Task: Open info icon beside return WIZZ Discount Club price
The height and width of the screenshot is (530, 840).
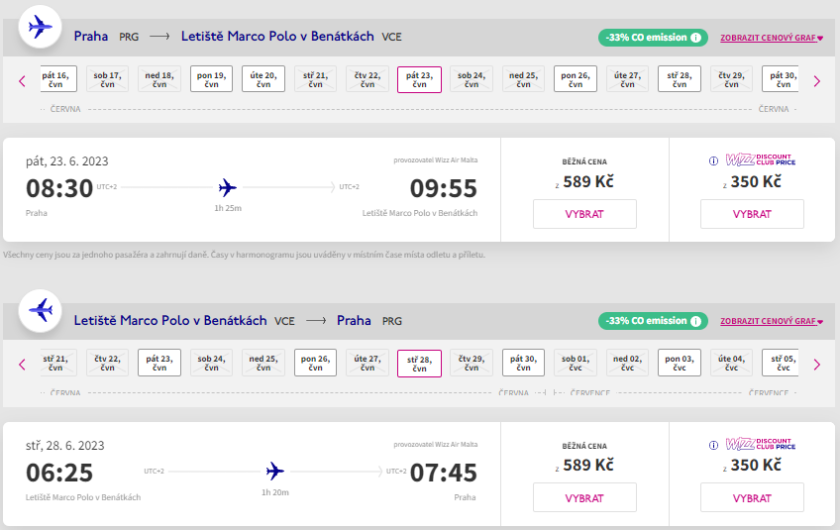Action: 713,444
